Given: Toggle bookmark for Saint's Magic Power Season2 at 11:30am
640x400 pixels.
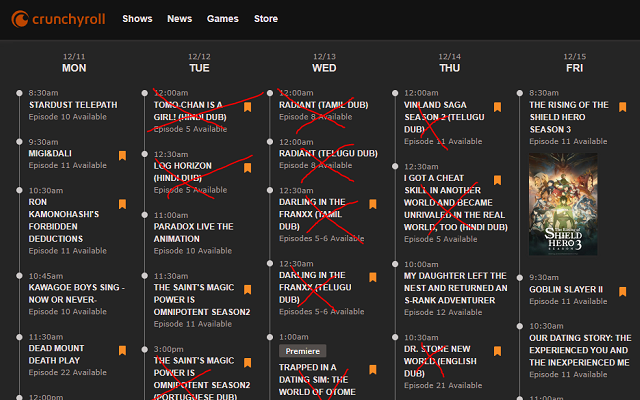Looking at the screenshot, I should (247, 290).
